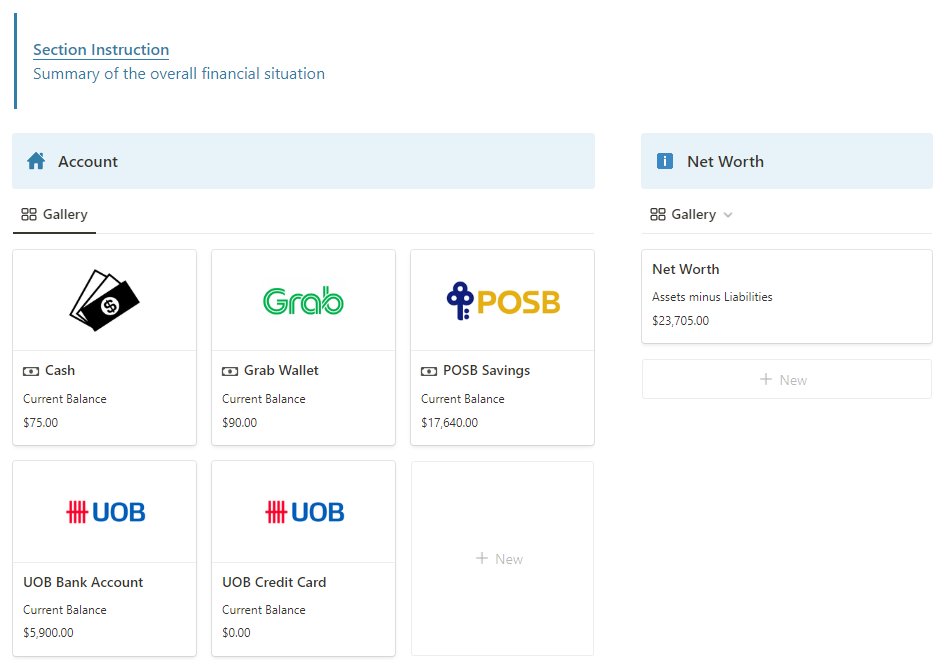This screenshot has width=950, height=672.
Task: Click Current Balance label on Cash card
Action: coord(65,399)
